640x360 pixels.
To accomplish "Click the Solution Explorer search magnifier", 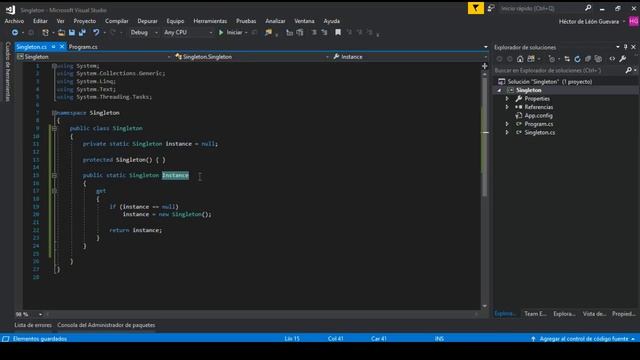I will (x=629, y=71).
